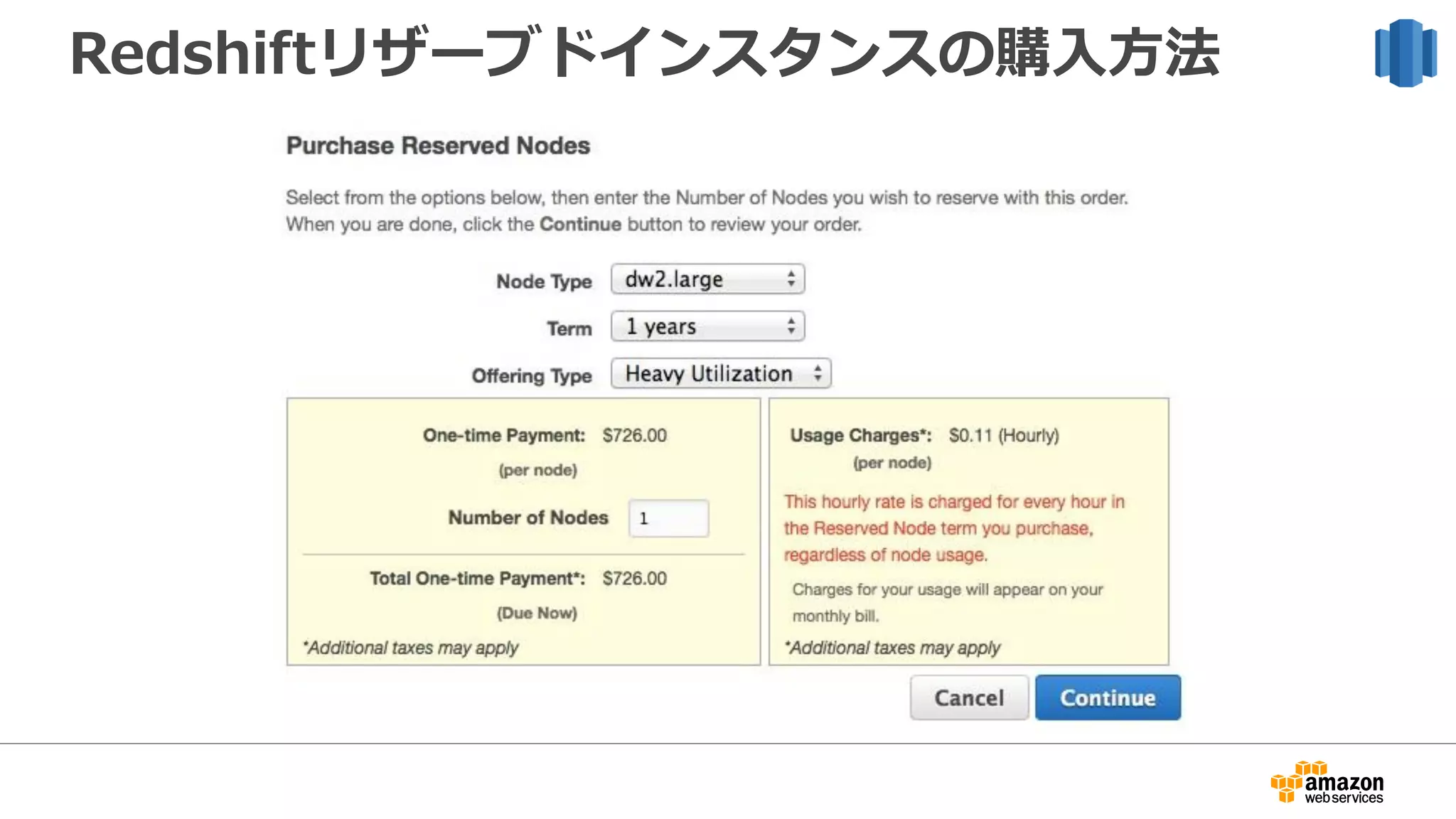
Task: Click the red hourly rate warning text
Action: (954, 528)
